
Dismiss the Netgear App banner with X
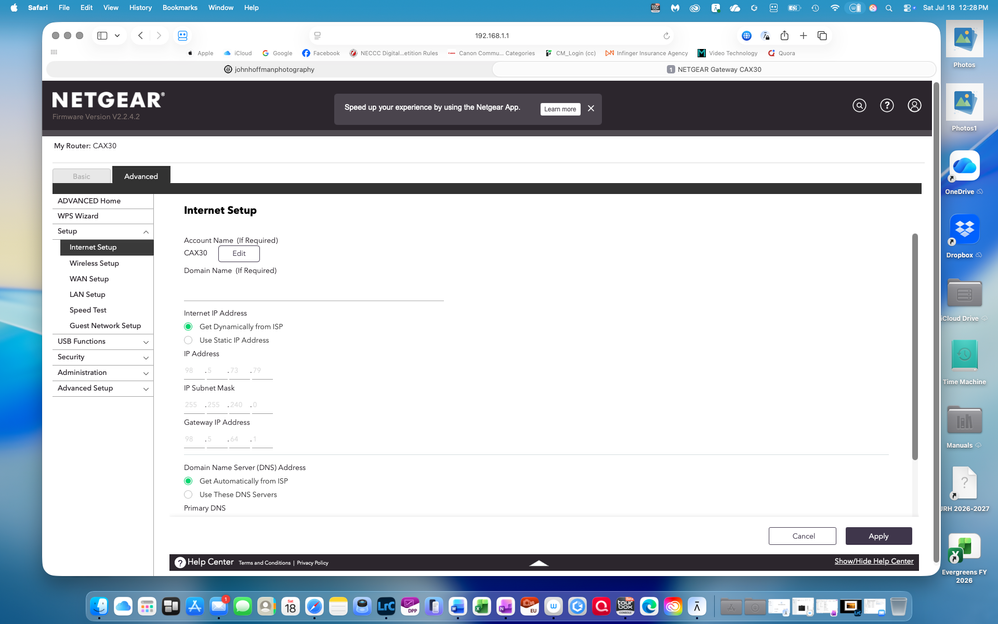591,109
